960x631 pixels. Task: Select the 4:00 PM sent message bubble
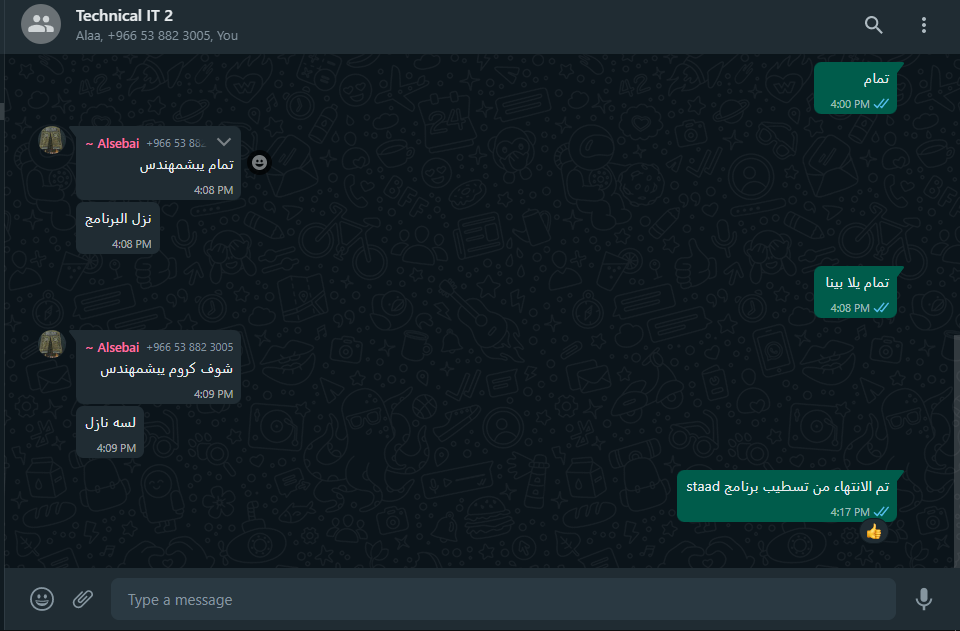pyautogui.click(x=856, y=88)
